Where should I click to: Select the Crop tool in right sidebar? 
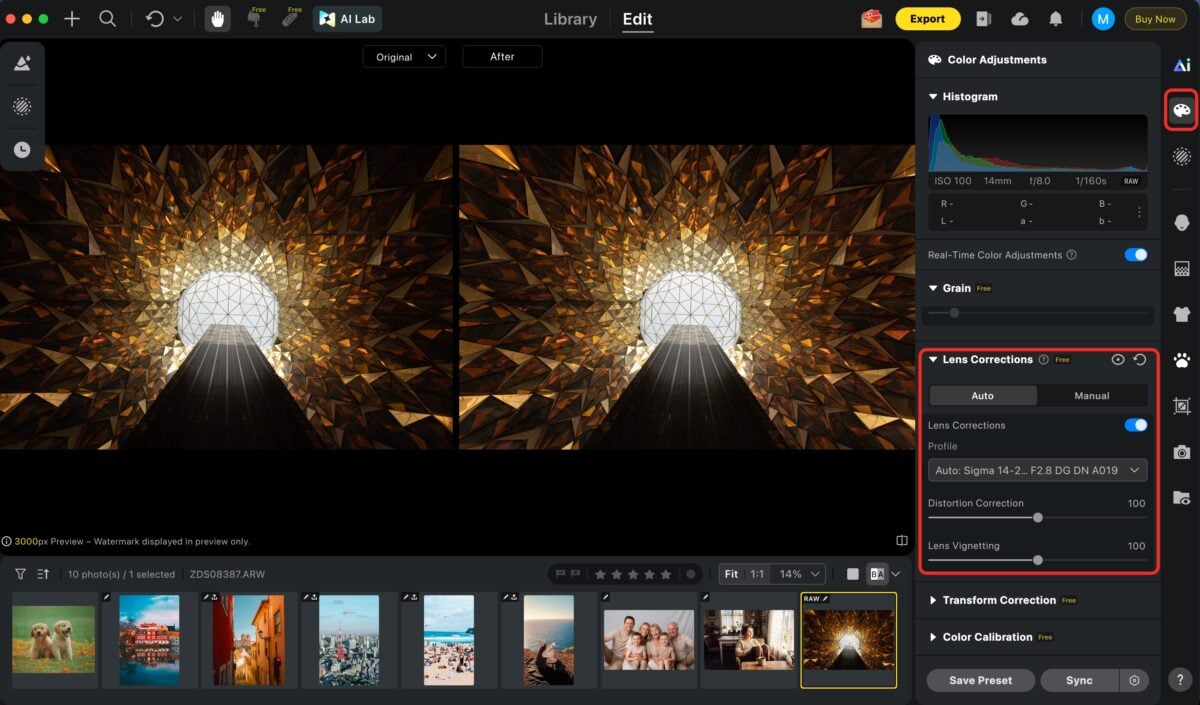1181,407
